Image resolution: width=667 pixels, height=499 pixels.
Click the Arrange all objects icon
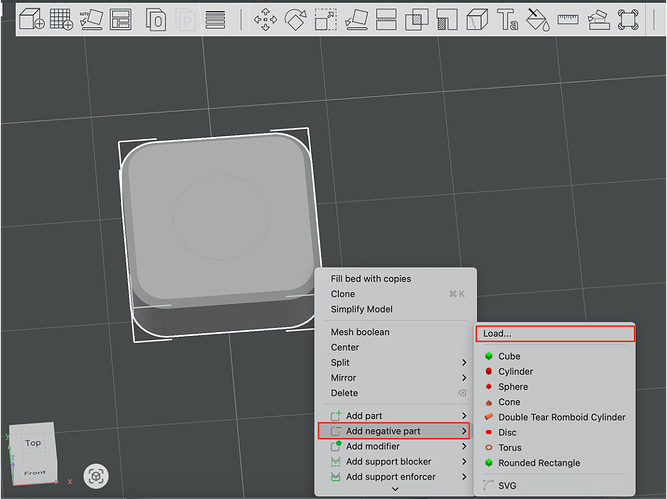tap(120, 20)
